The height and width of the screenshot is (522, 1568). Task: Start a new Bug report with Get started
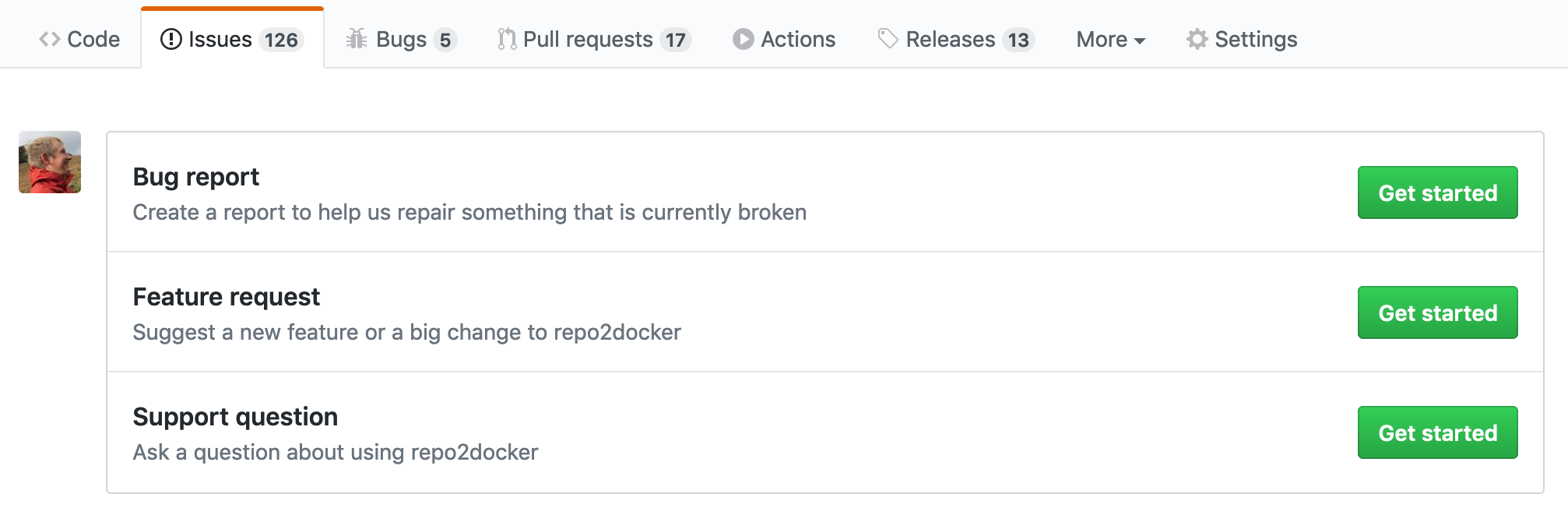coord(1437,192)
